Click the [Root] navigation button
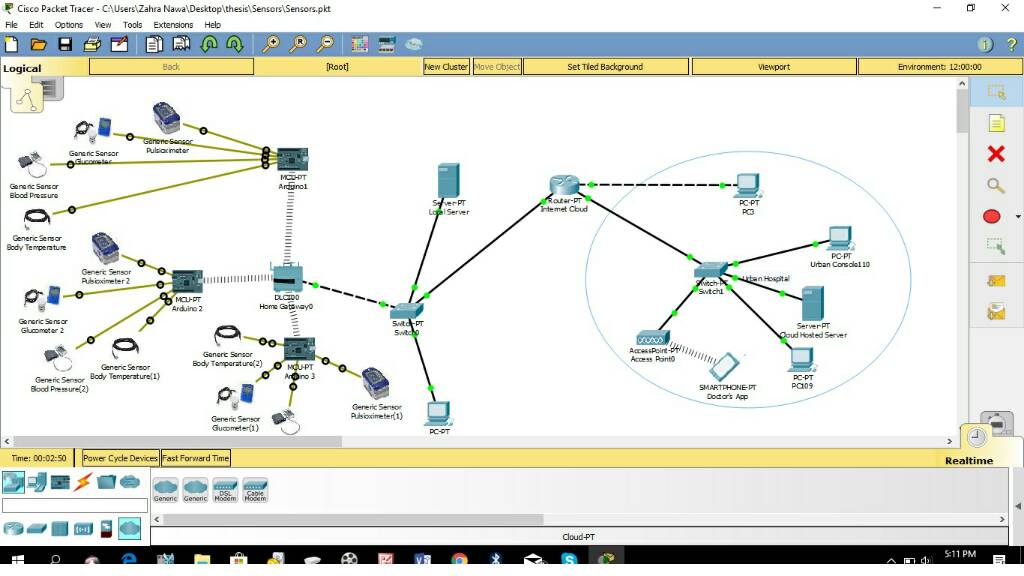1024x576 pixels. pos(338,67)
